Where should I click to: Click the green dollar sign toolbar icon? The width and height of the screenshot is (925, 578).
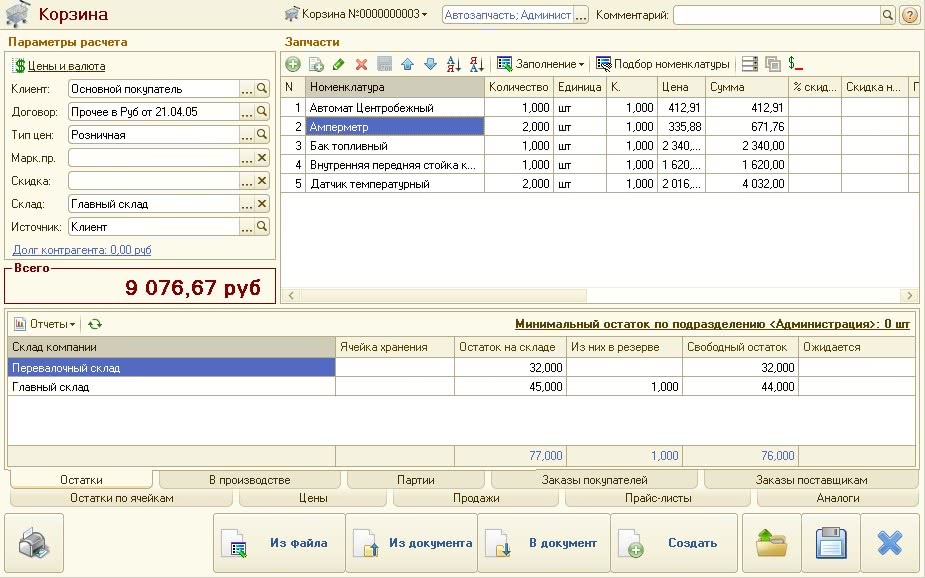[x=795, y=64]
